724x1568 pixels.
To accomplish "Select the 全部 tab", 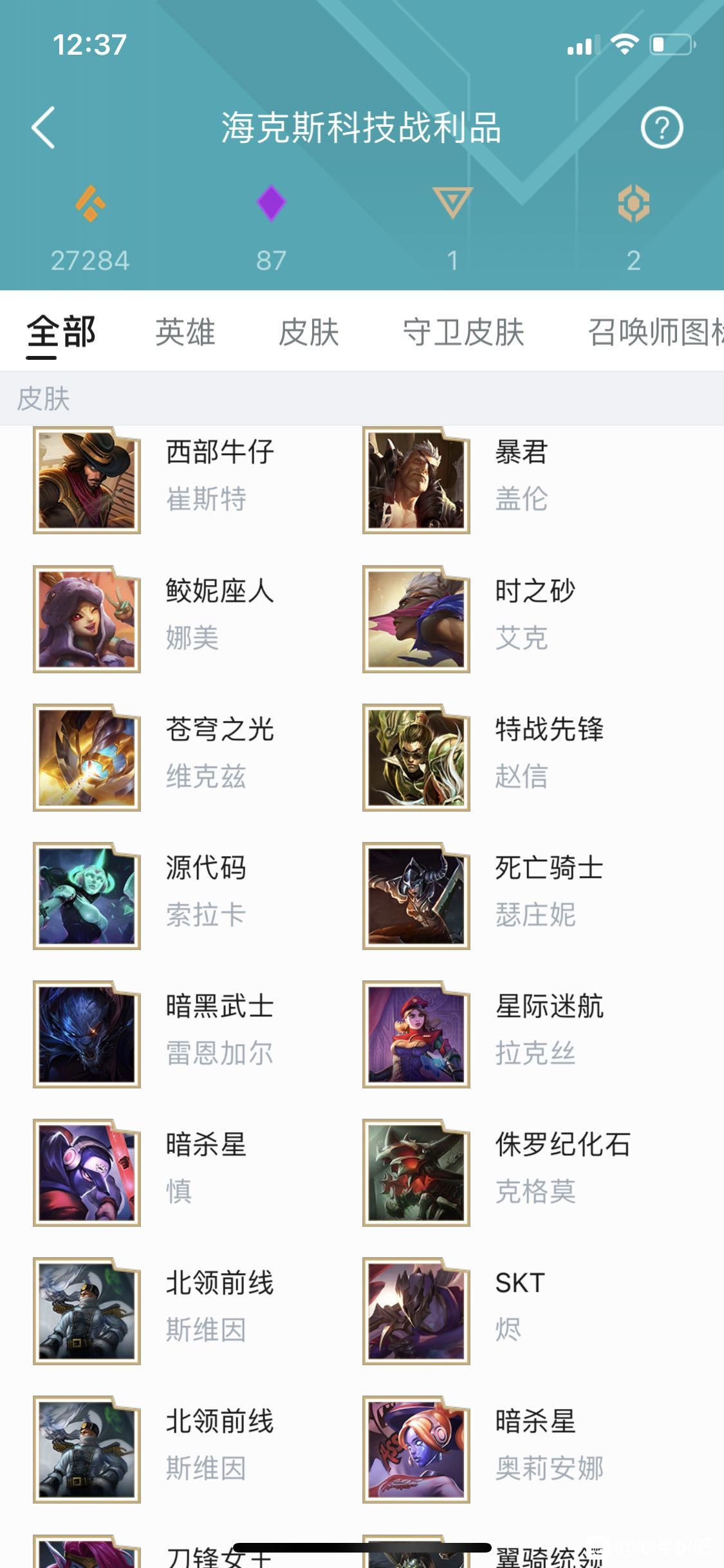I will coord(61,332).
